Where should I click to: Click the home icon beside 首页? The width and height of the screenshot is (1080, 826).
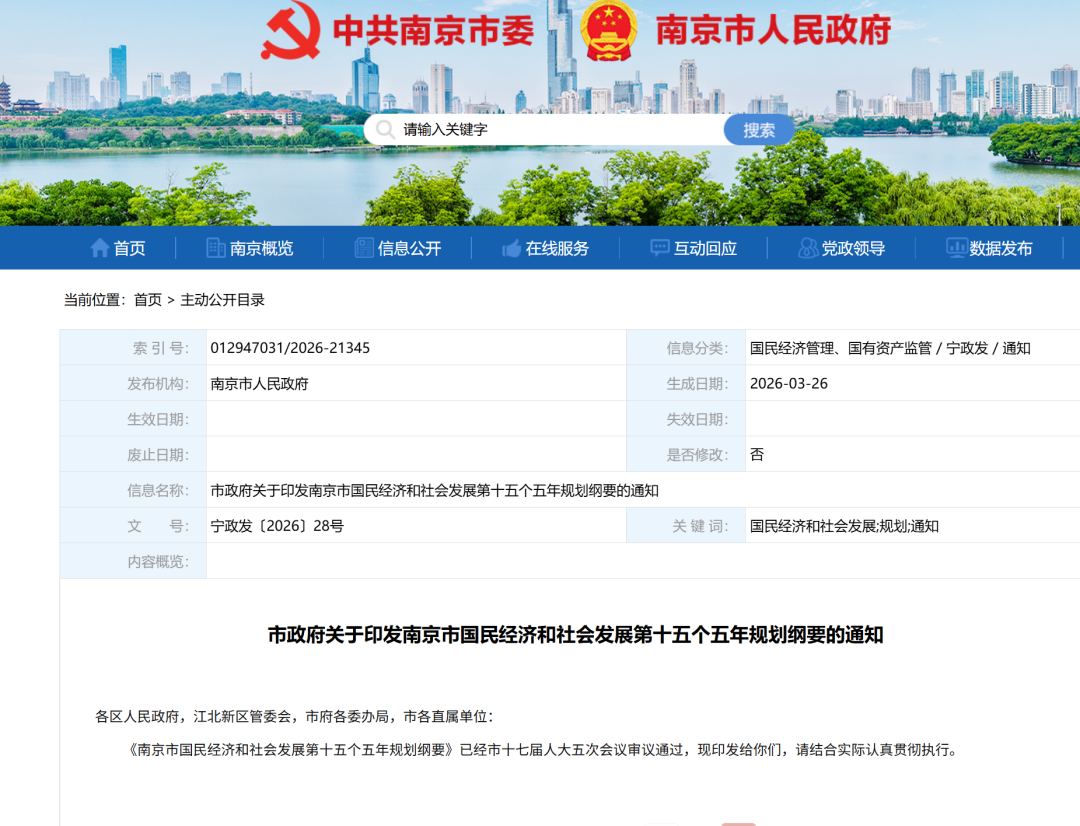[x=100, y=248]
